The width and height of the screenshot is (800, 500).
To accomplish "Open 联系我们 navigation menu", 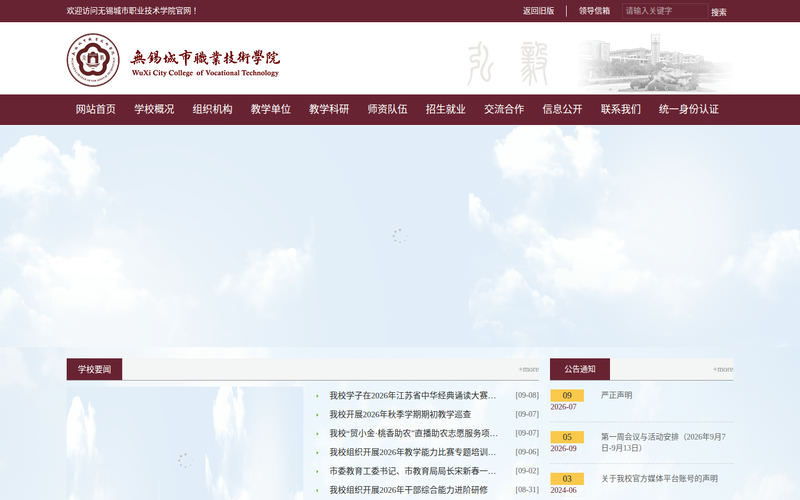I will 620,109.
